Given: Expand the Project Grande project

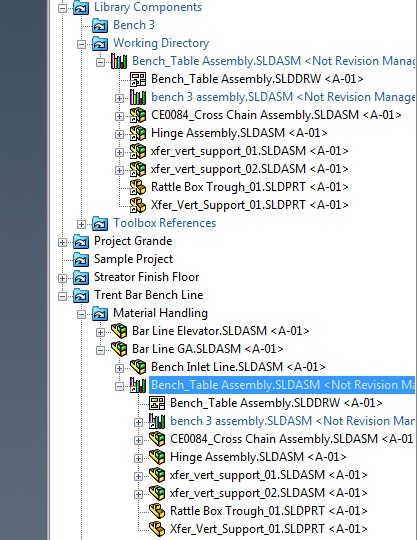Looking at the screenshot, I should point(62,242).
